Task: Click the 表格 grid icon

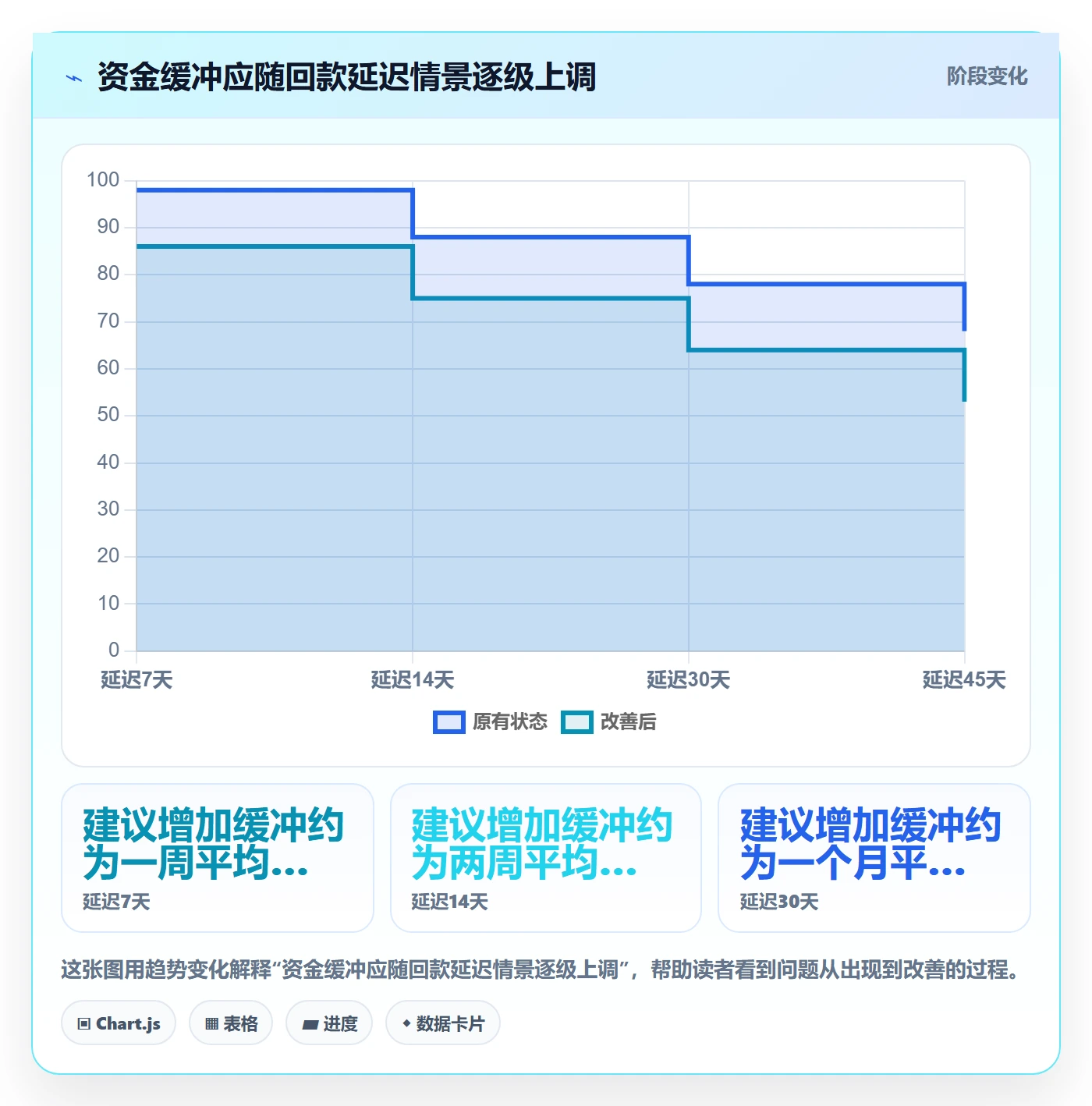Action: coord(211,1024)
